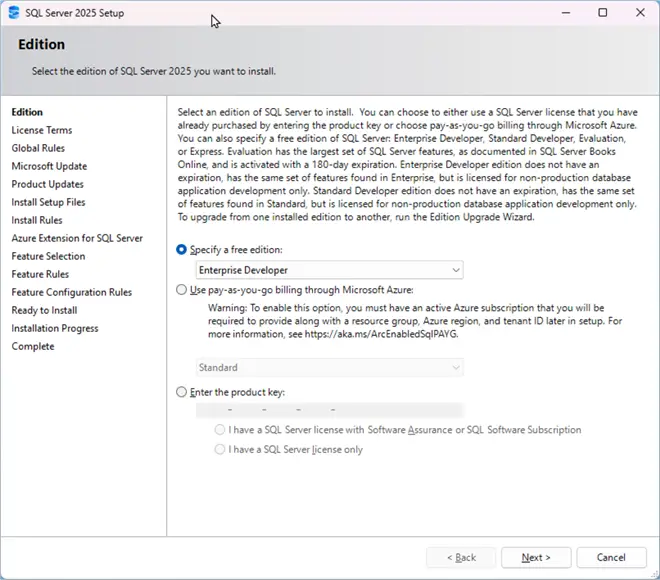This screenshot has height=580, width=660.
Task: Click Feature Selection in the step list
Action: (48, 256)
